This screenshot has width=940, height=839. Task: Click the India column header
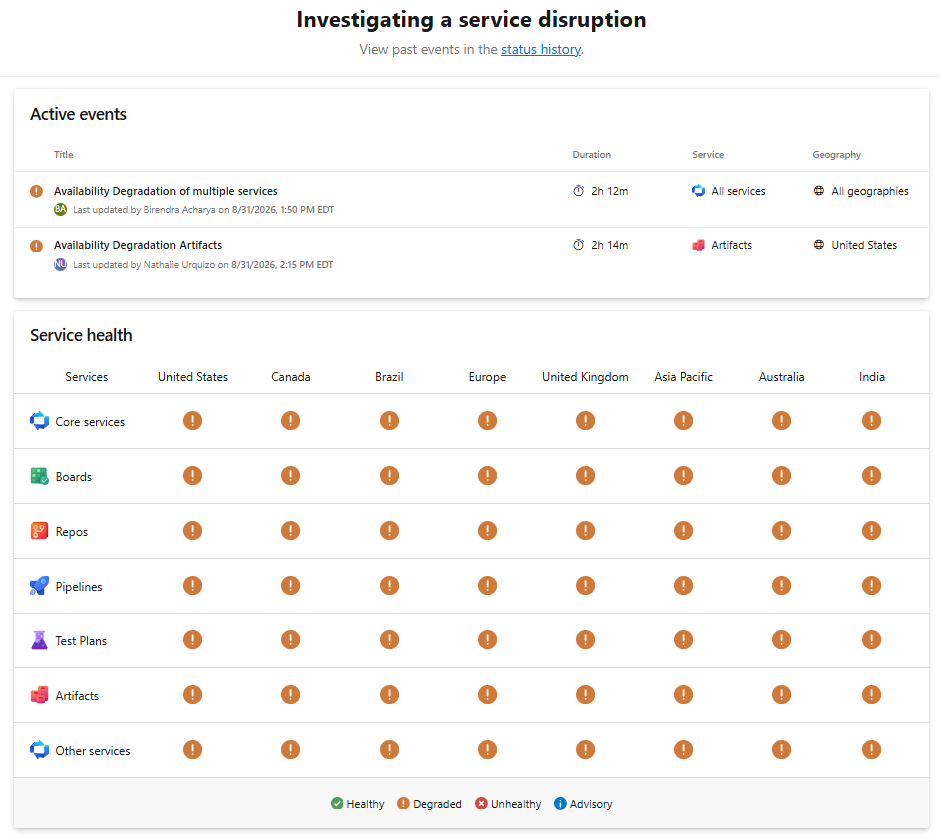click(x=872, y=377)
